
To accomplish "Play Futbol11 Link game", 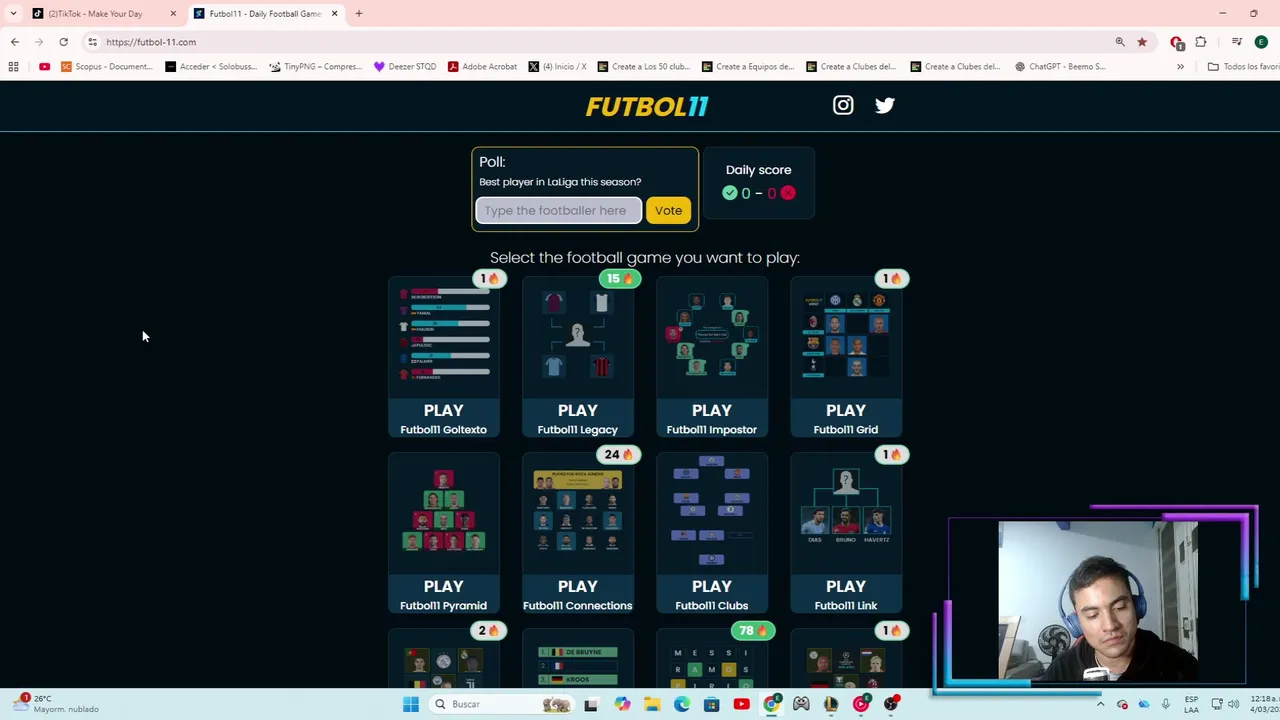I will (845, 594).
